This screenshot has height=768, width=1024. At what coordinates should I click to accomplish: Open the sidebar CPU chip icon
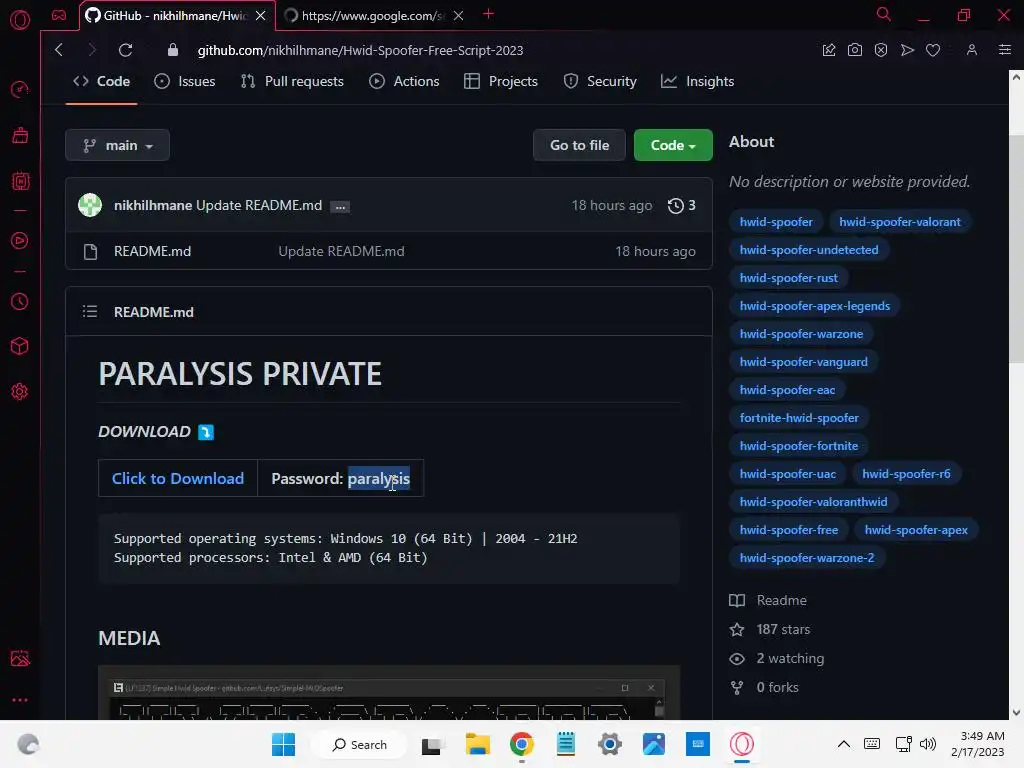(x=20, y=181)
